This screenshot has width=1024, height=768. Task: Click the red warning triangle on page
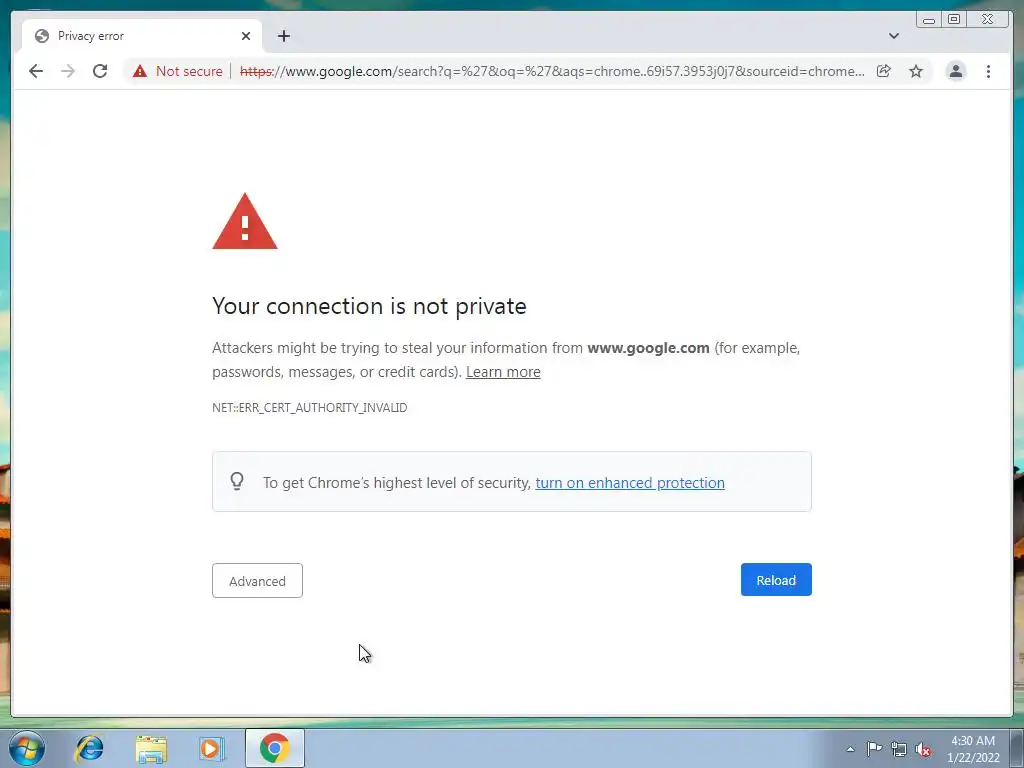[x=245, y=221]
